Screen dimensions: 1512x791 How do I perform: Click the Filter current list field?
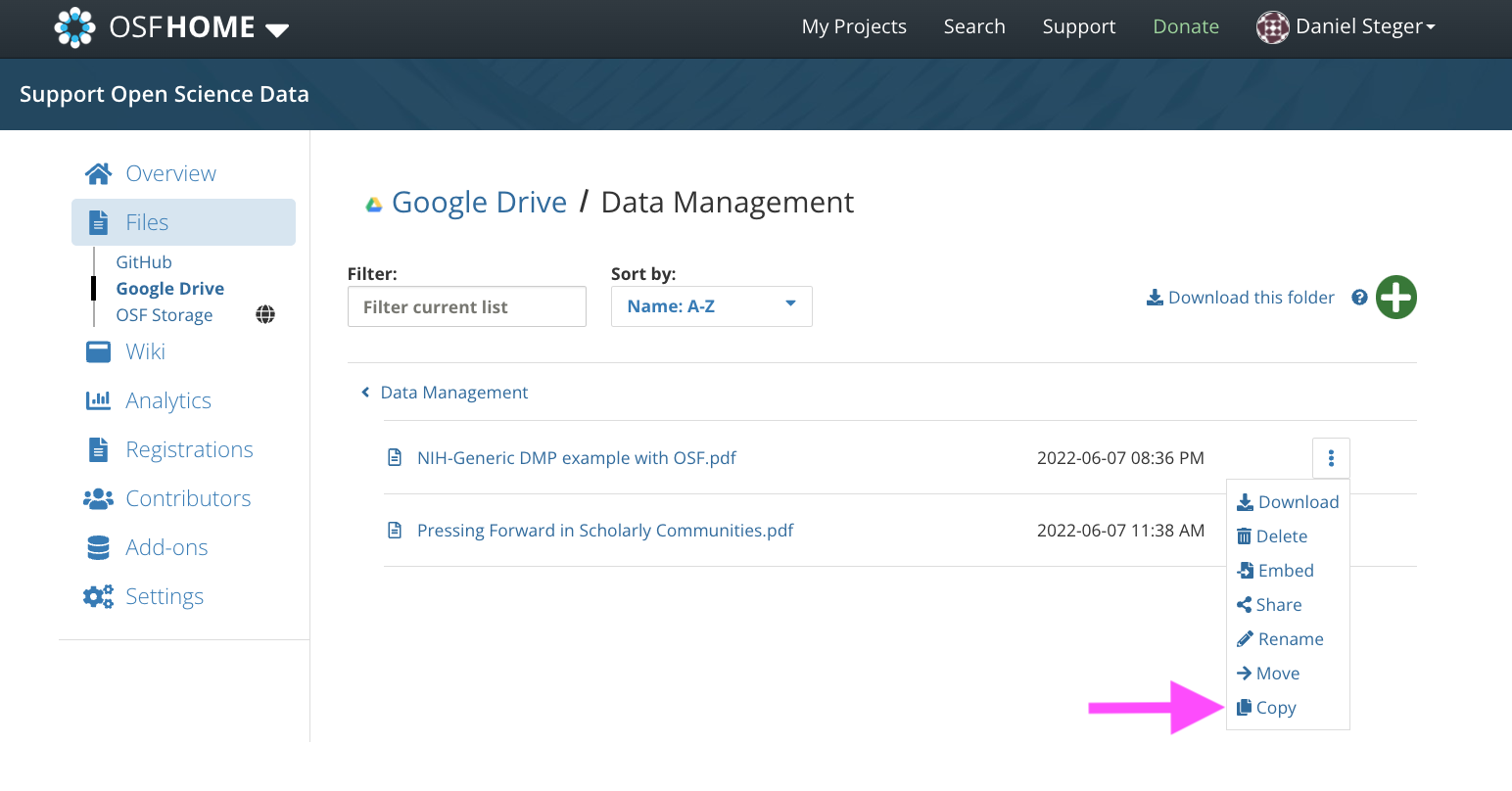coord(467,306)
